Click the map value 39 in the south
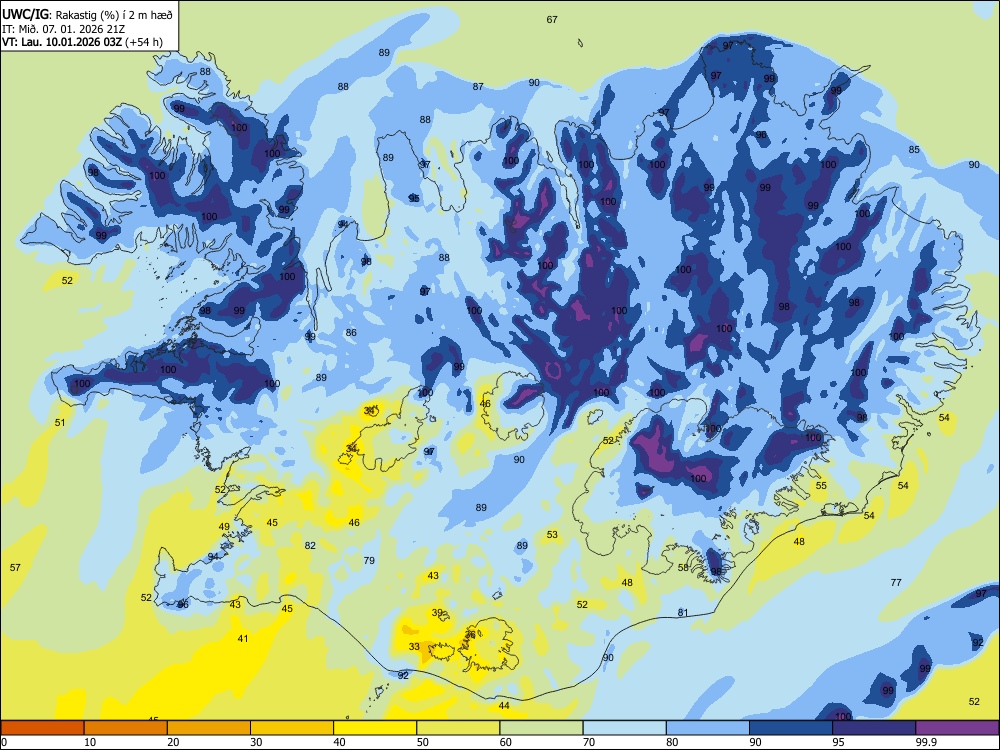 pyautogui.click(x=437, y=612)
